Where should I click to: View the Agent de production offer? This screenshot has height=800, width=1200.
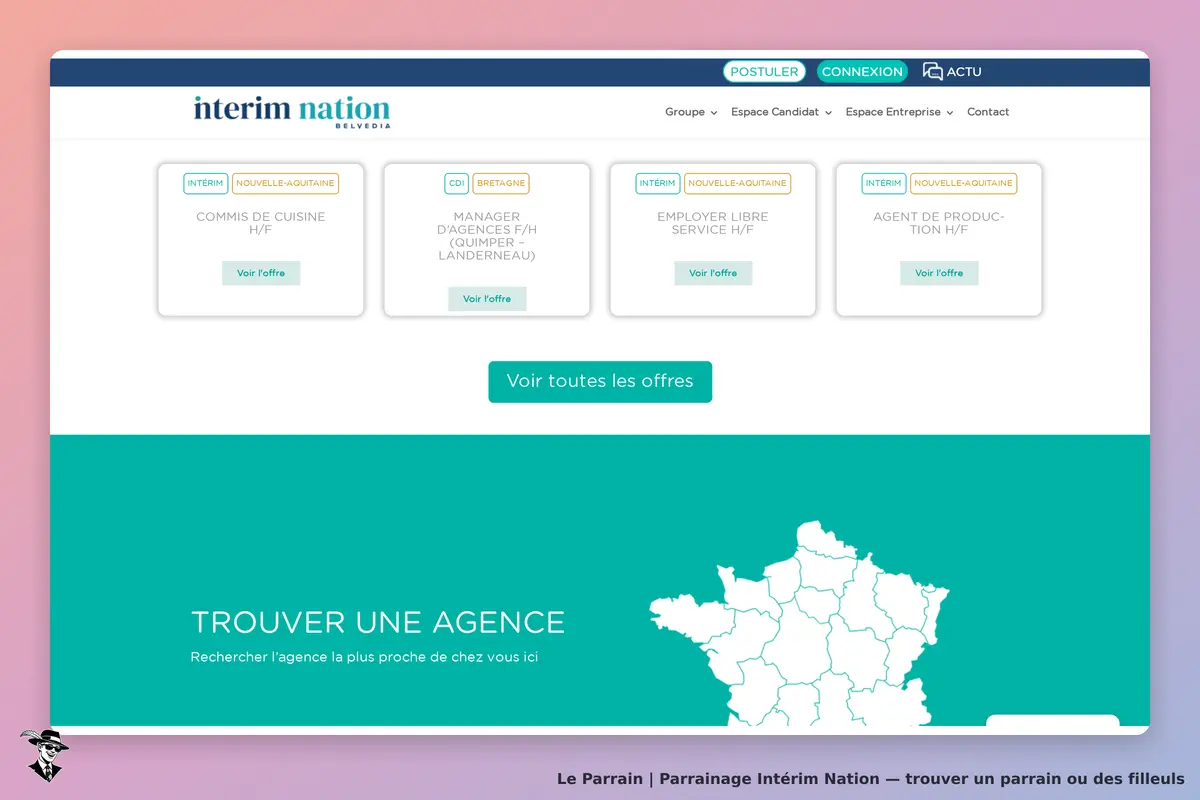click(x=939, y=273)
